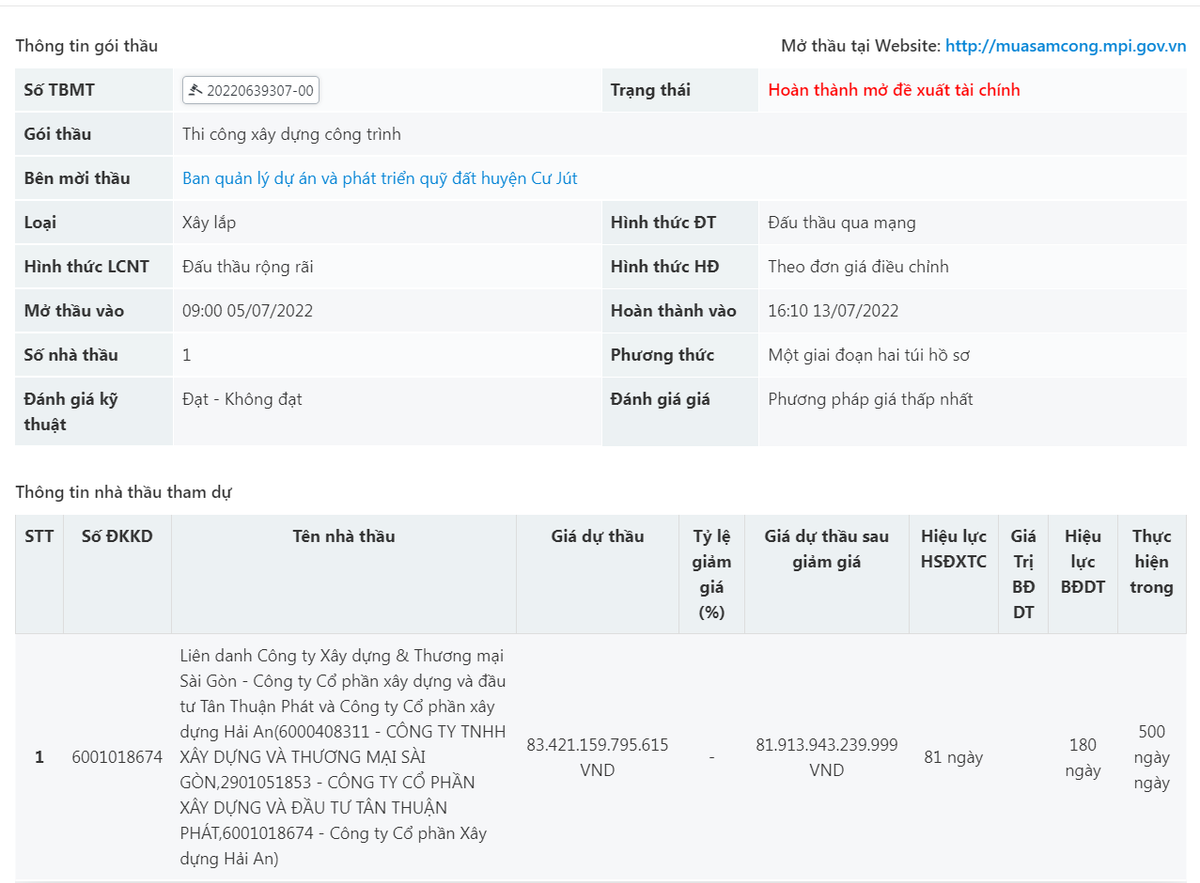1200x883 pixels.
Task: Click the Số ĐKKD column header
Action: pyautogui.click(x=117, y=537)
